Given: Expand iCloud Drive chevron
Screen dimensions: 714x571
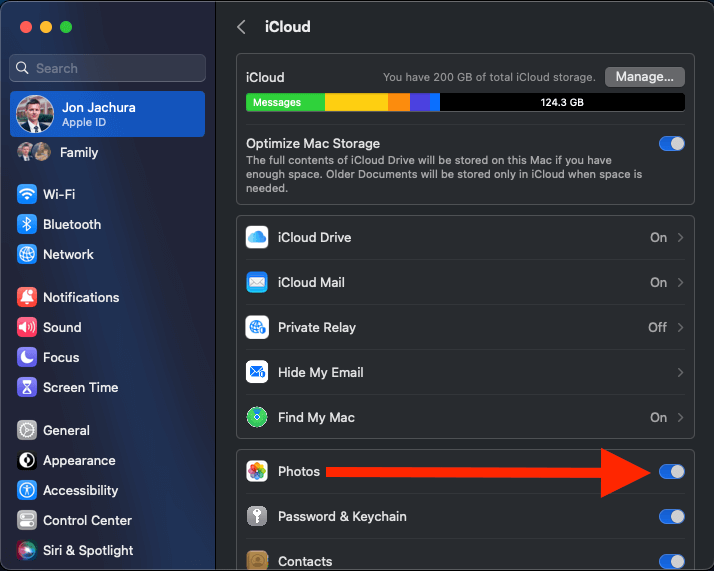Looking at the screenshot, I should click(680, 237).
